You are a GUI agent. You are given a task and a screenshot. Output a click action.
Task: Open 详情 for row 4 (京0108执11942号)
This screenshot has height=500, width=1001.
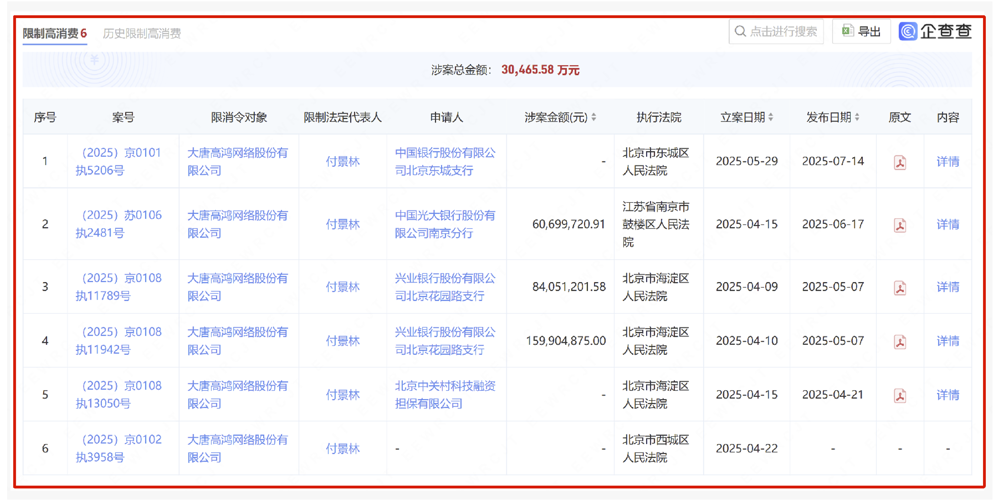[x=947, y=341]
